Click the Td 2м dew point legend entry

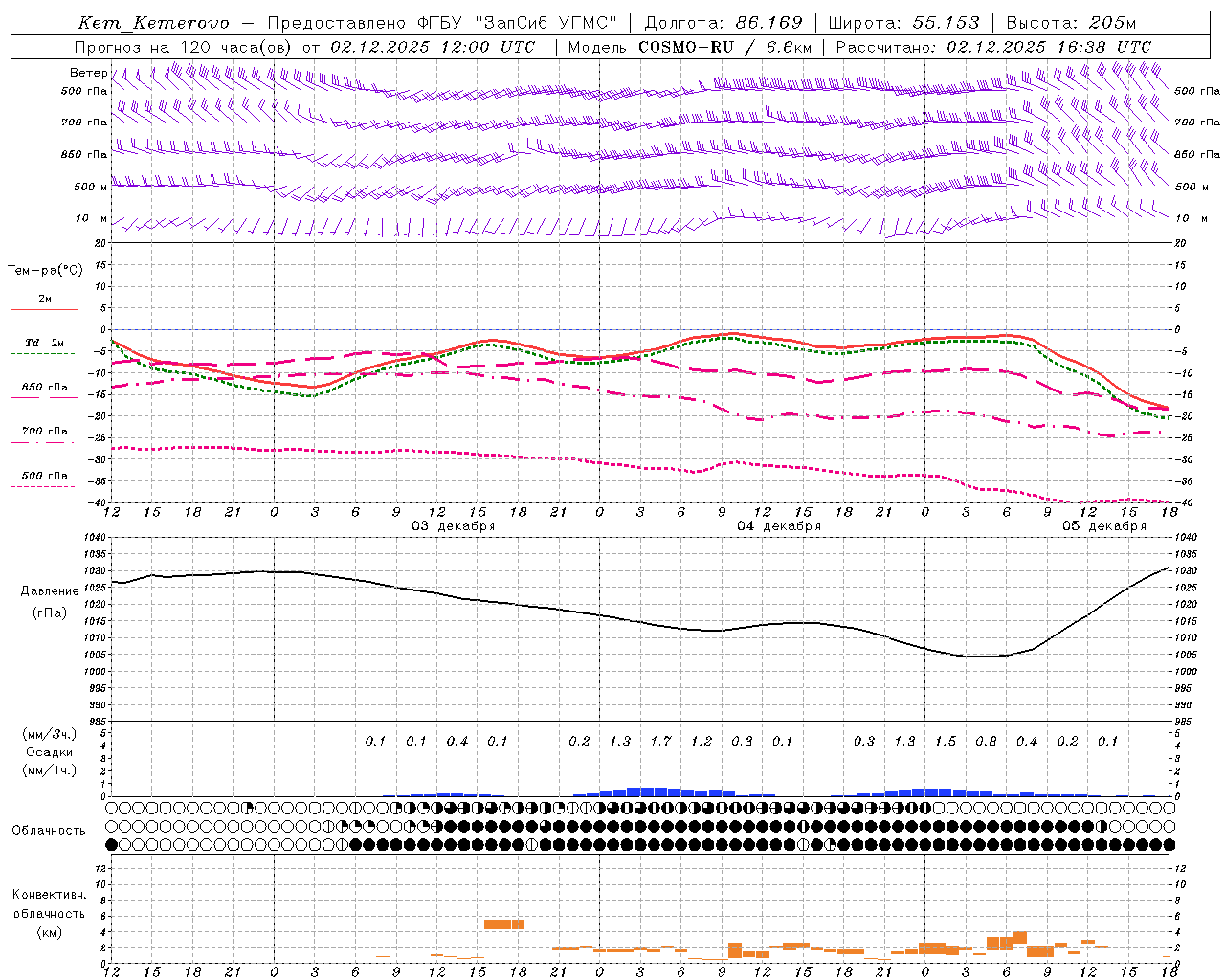[x=44, y=343]
